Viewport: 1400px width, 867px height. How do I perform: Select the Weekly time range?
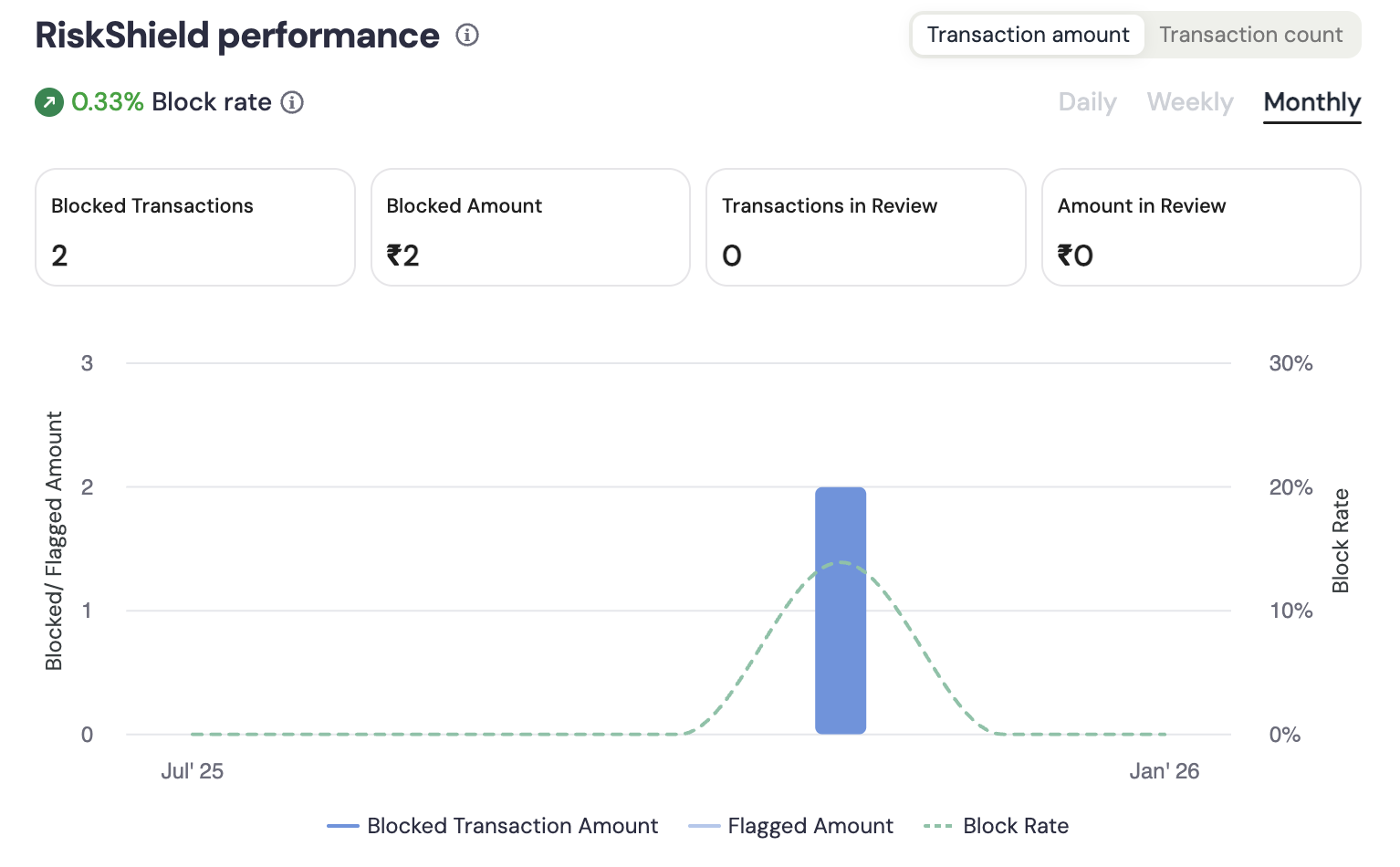1189,102
